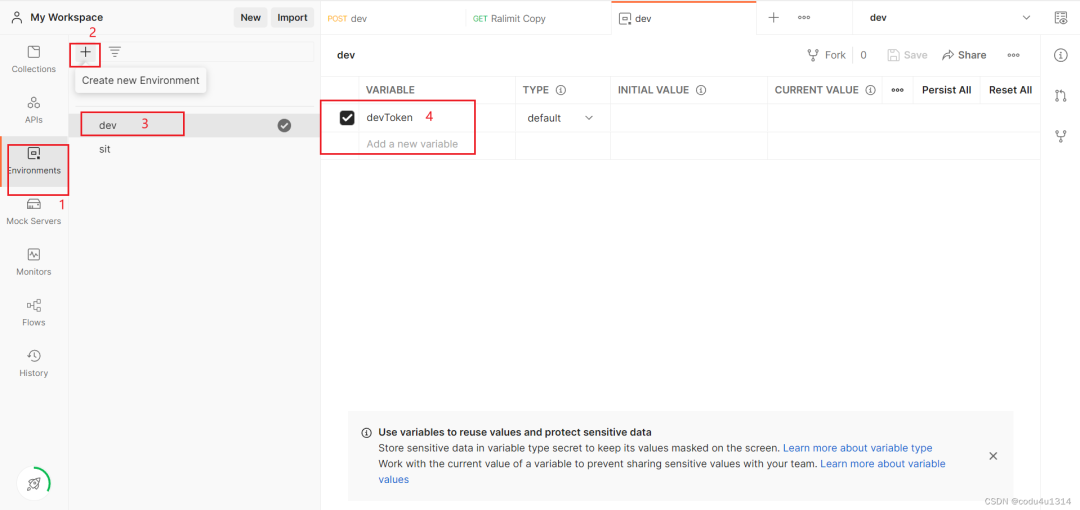Open the Flows sidebar section

tap(34, 313)
